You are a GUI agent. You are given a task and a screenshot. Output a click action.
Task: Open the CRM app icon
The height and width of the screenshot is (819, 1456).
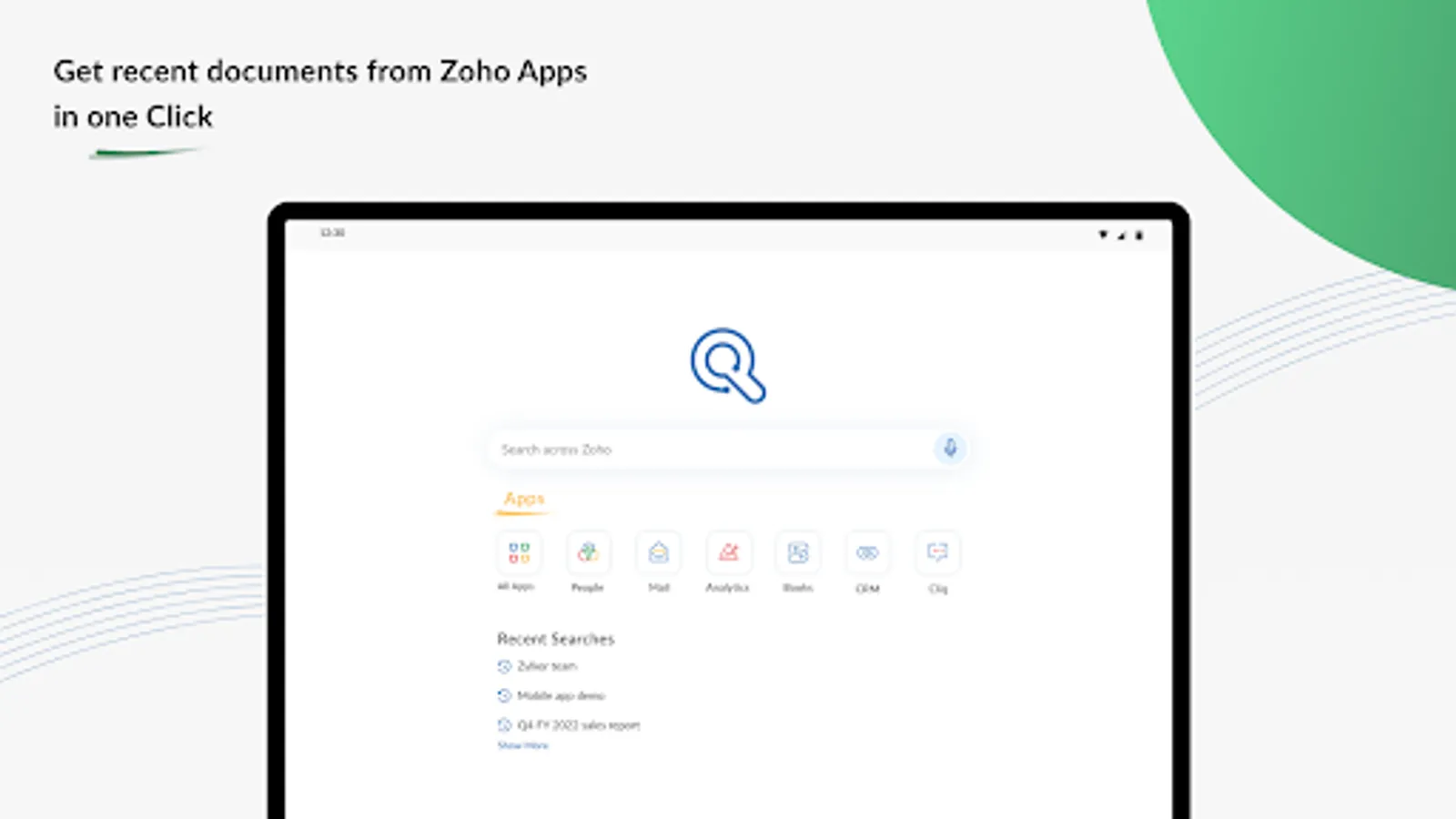pos(868,552)
